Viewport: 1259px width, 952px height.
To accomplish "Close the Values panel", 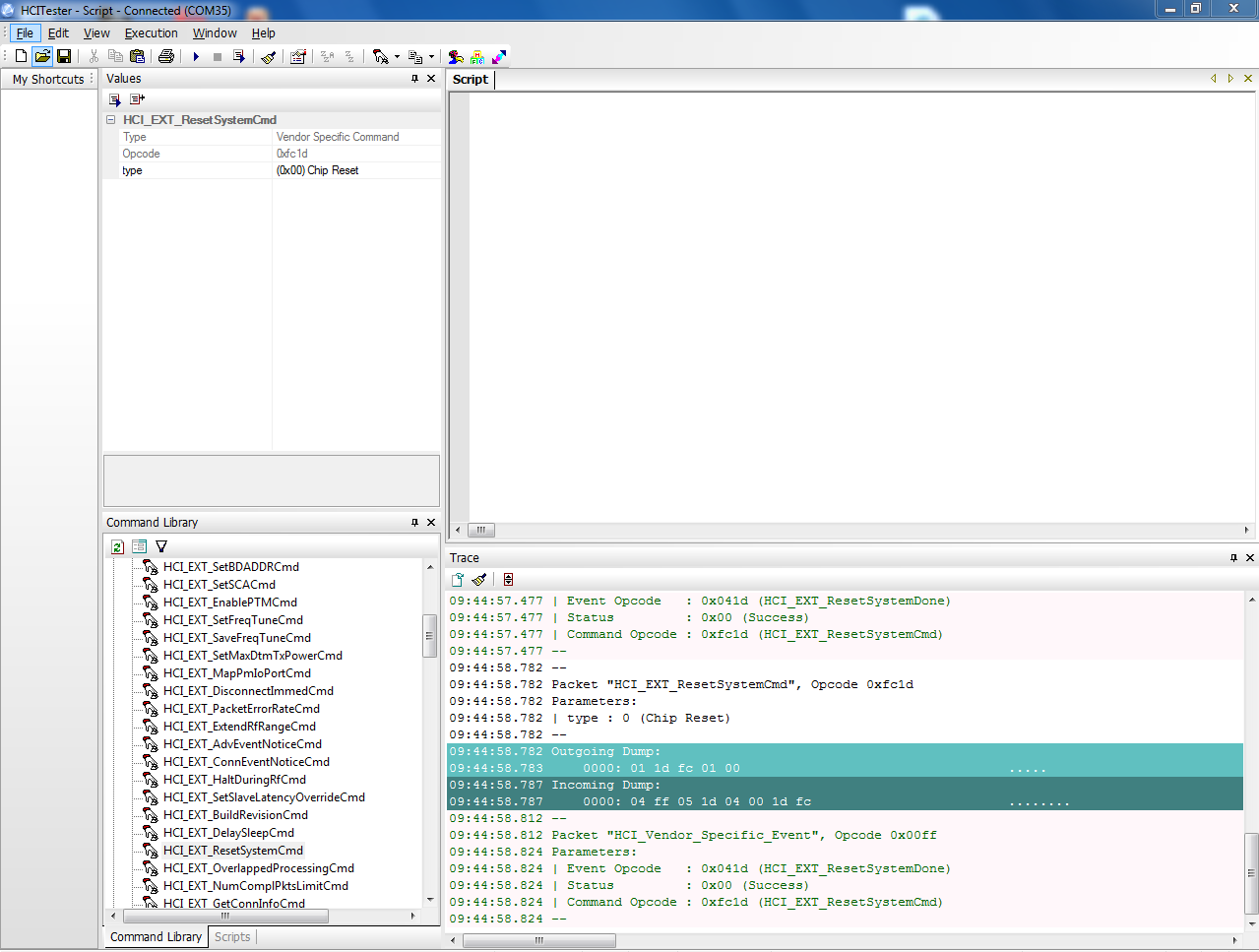I will click(431, 79).
